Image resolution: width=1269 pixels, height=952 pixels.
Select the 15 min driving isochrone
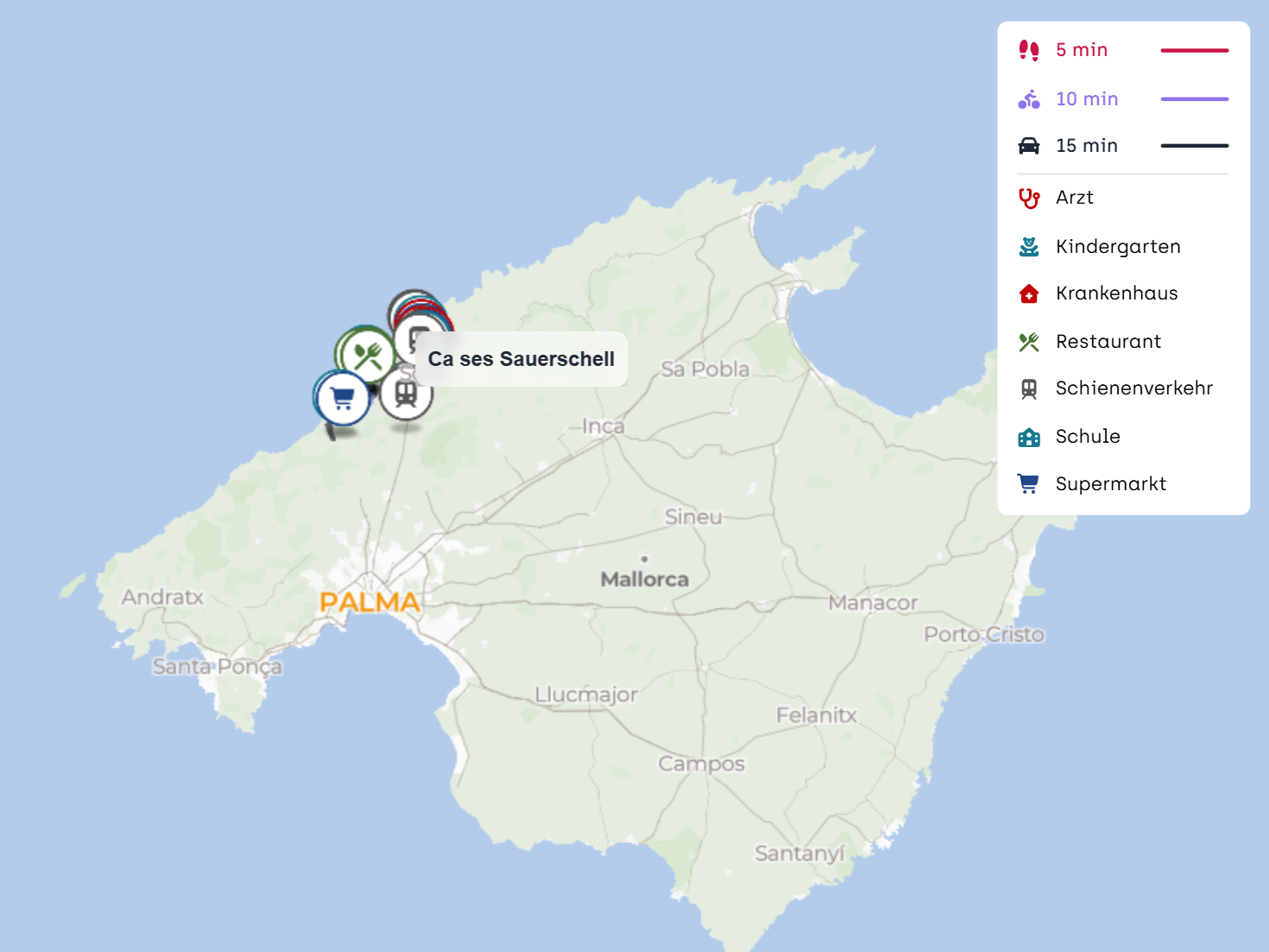[1087, 146]
